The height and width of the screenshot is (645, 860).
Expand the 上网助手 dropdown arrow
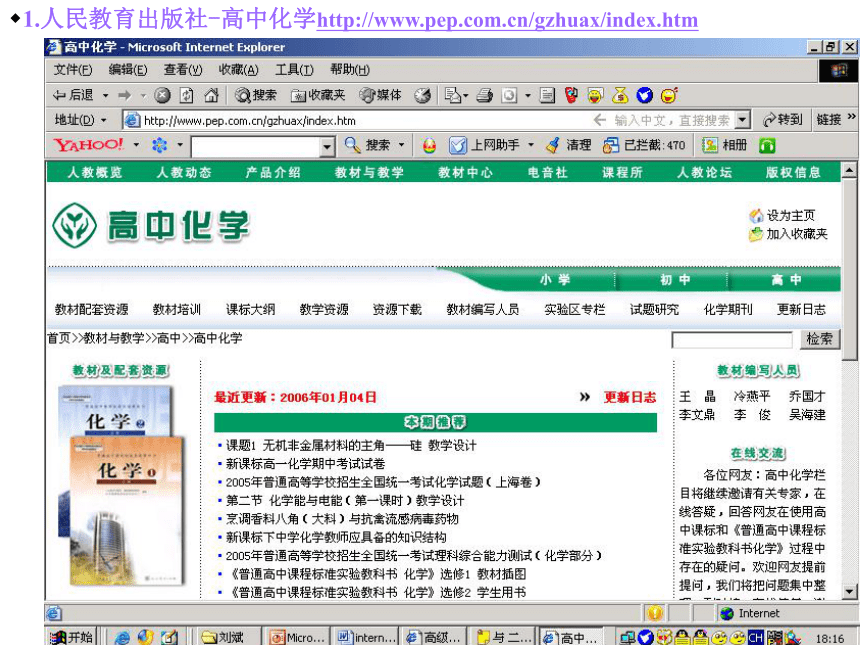tap(531, 145)
